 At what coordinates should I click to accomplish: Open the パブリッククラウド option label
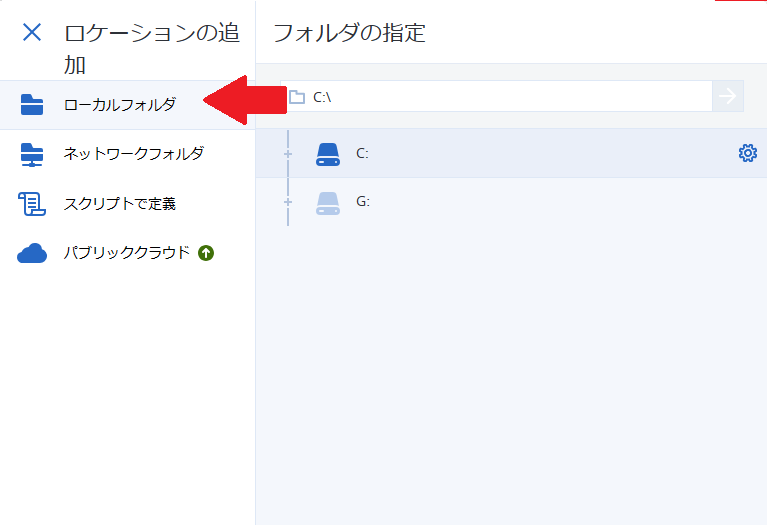127,252
